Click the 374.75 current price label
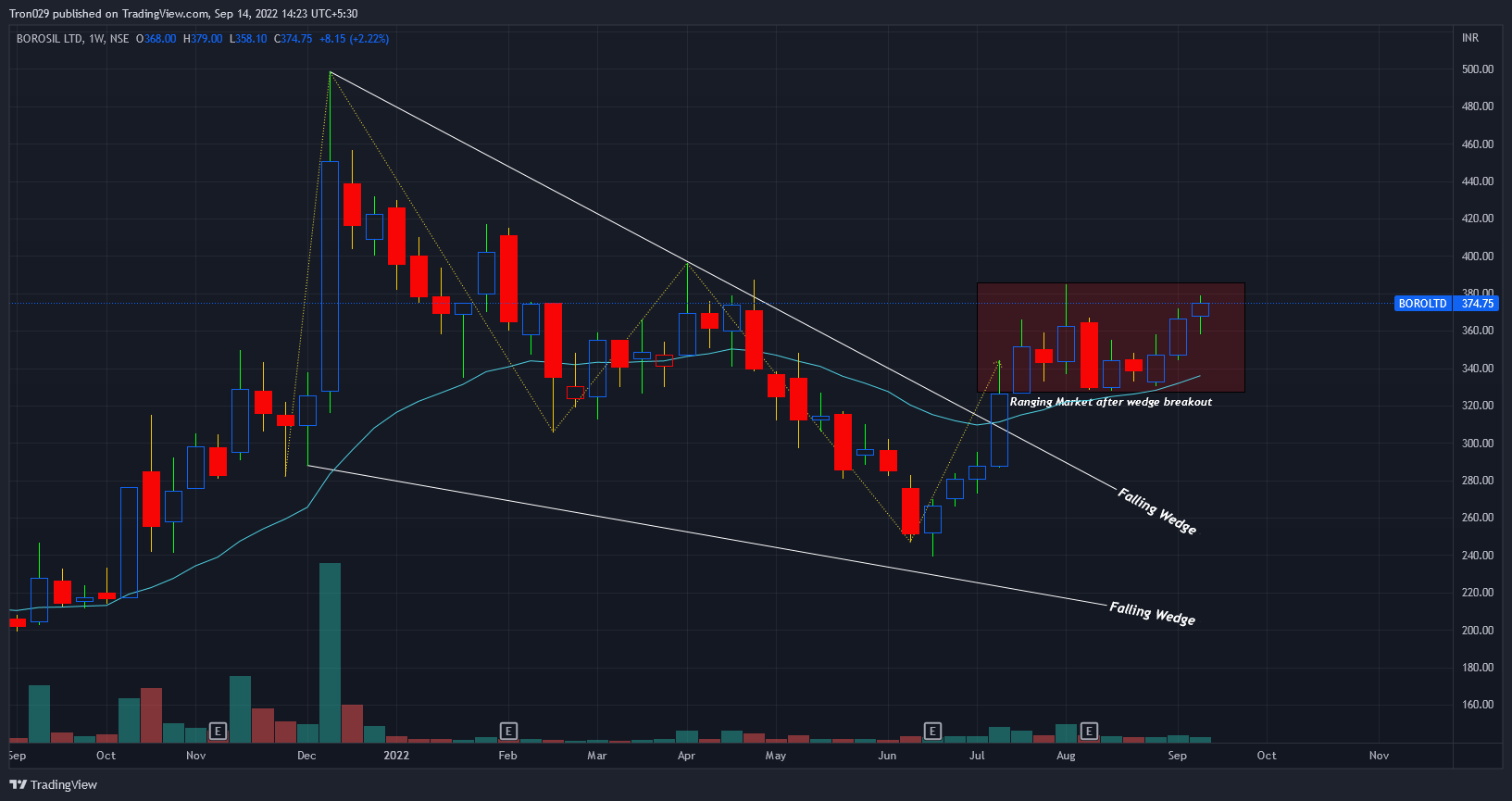This screenshot has height=801, width=1512. [x=1478, y=304]
